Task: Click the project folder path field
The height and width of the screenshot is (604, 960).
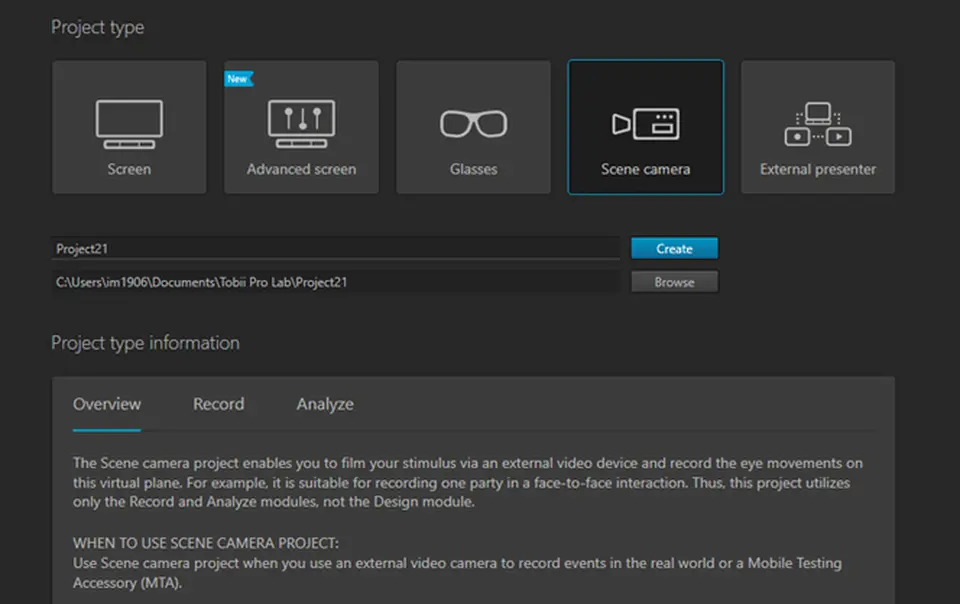Action: click(336, 282)
